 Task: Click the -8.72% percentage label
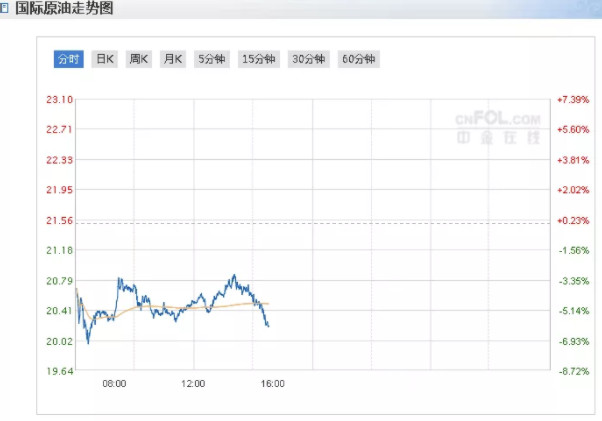point(574,371)
